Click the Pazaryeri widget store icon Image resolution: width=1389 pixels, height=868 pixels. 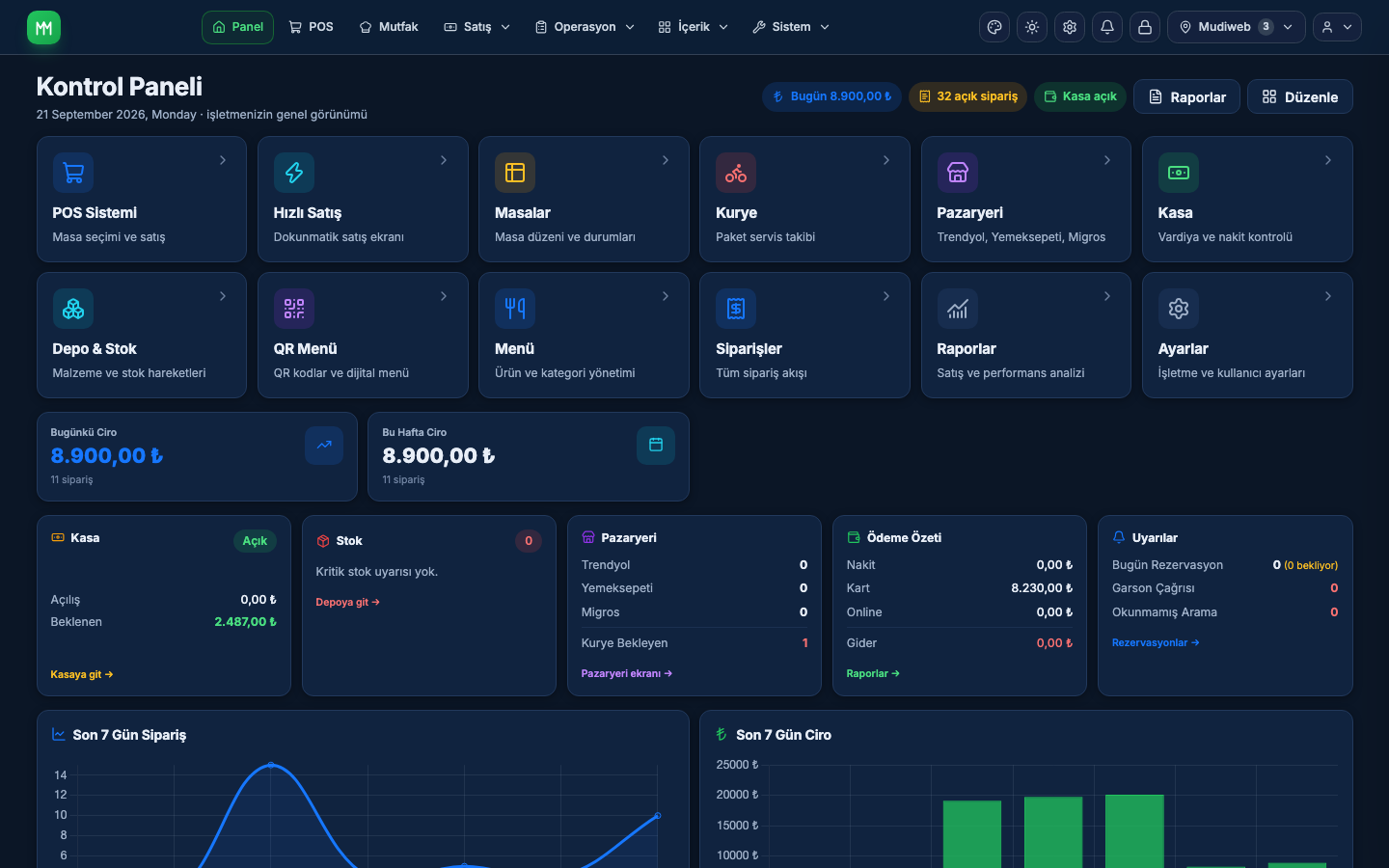pyautogui.click(x=588, y=537)
